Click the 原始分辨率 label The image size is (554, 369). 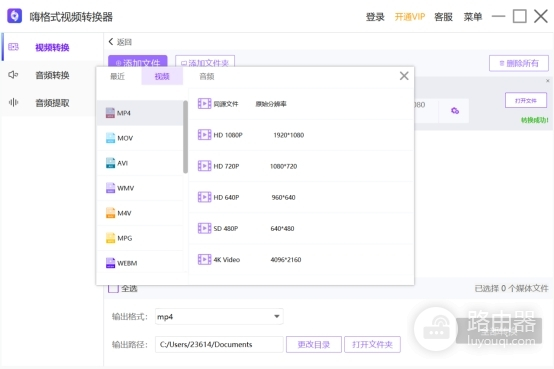(x=271, y=104)
